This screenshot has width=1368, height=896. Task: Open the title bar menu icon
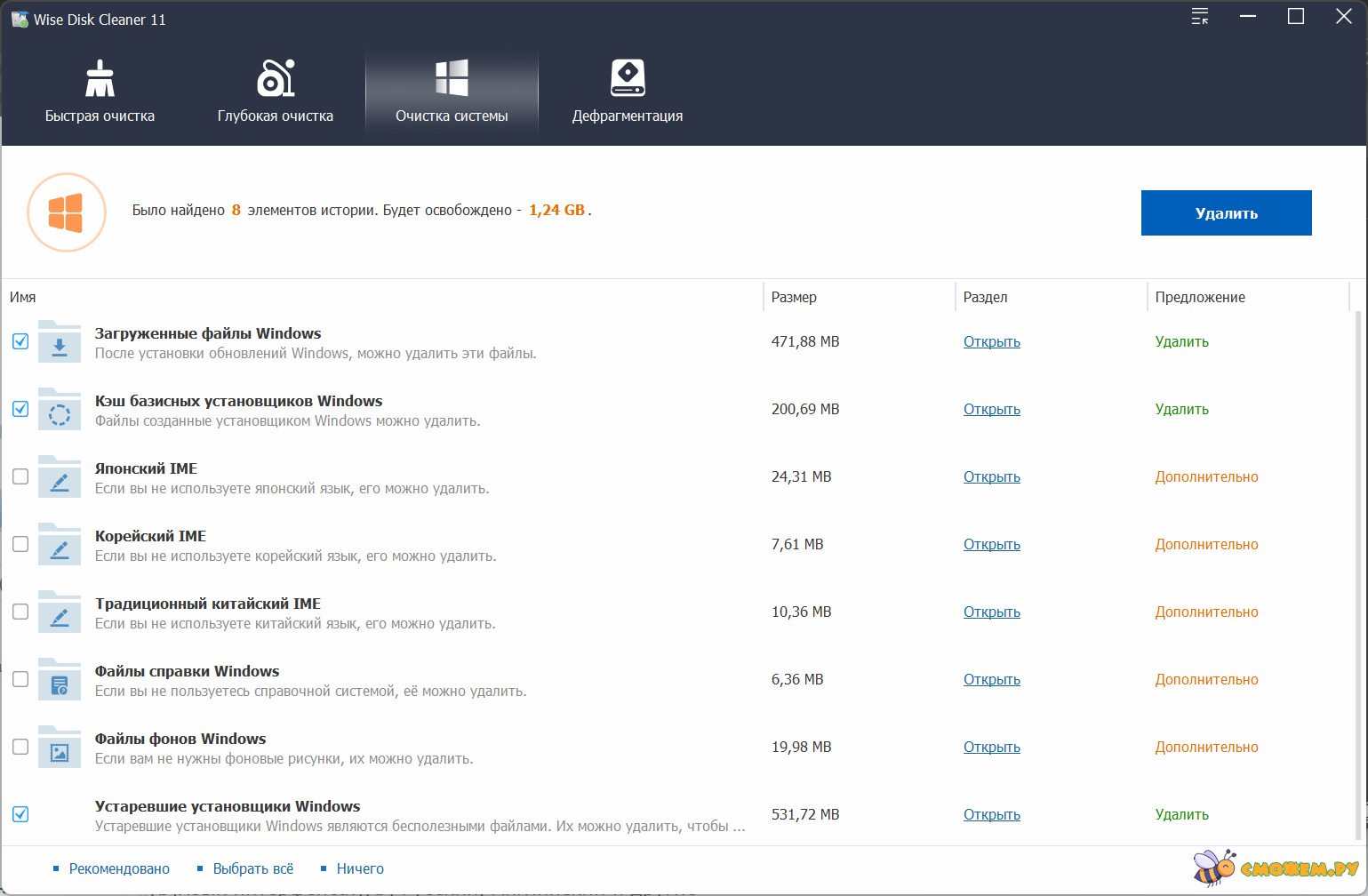(x=1200, y=17)
